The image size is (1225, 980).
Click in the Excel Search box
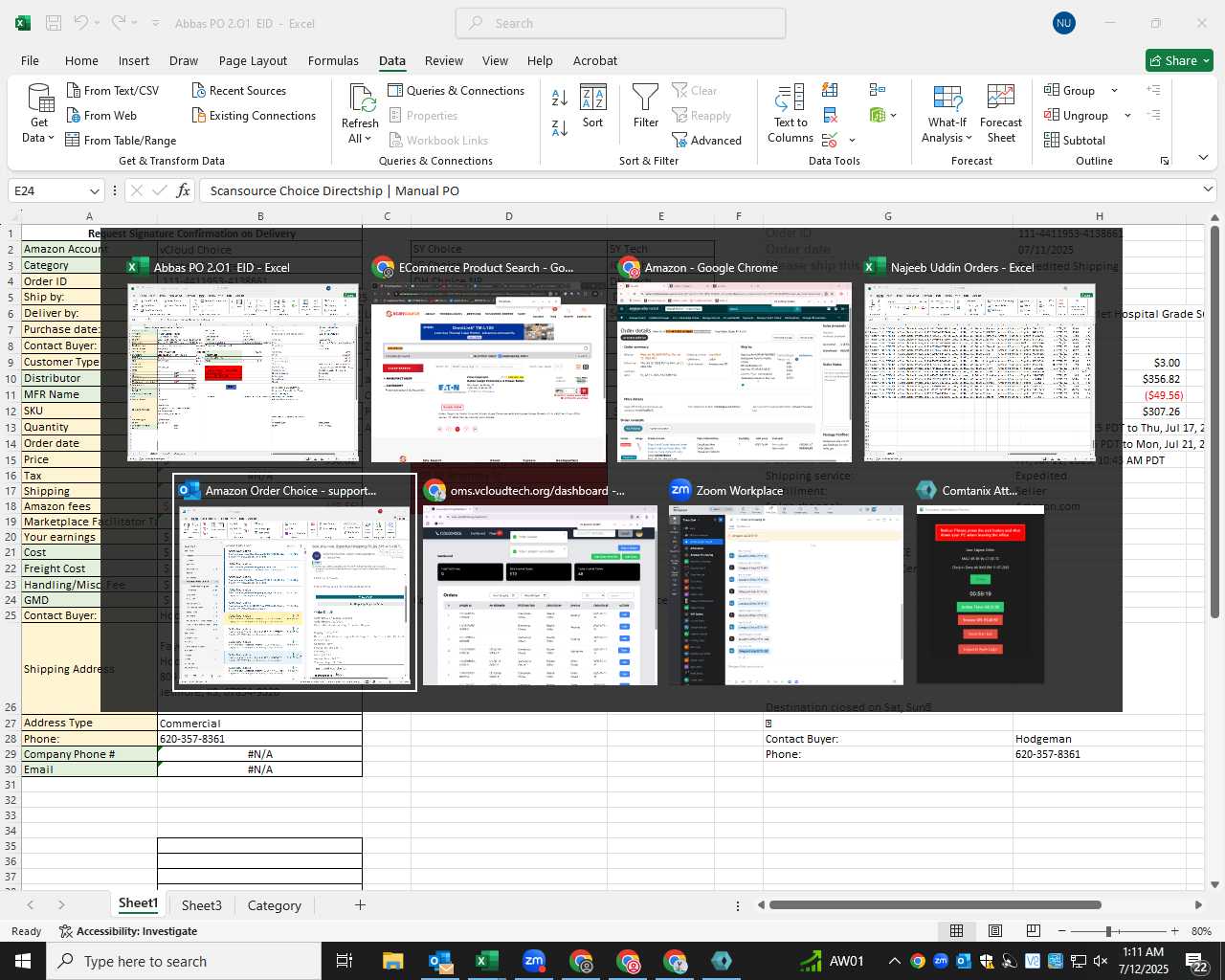[620, 23]
